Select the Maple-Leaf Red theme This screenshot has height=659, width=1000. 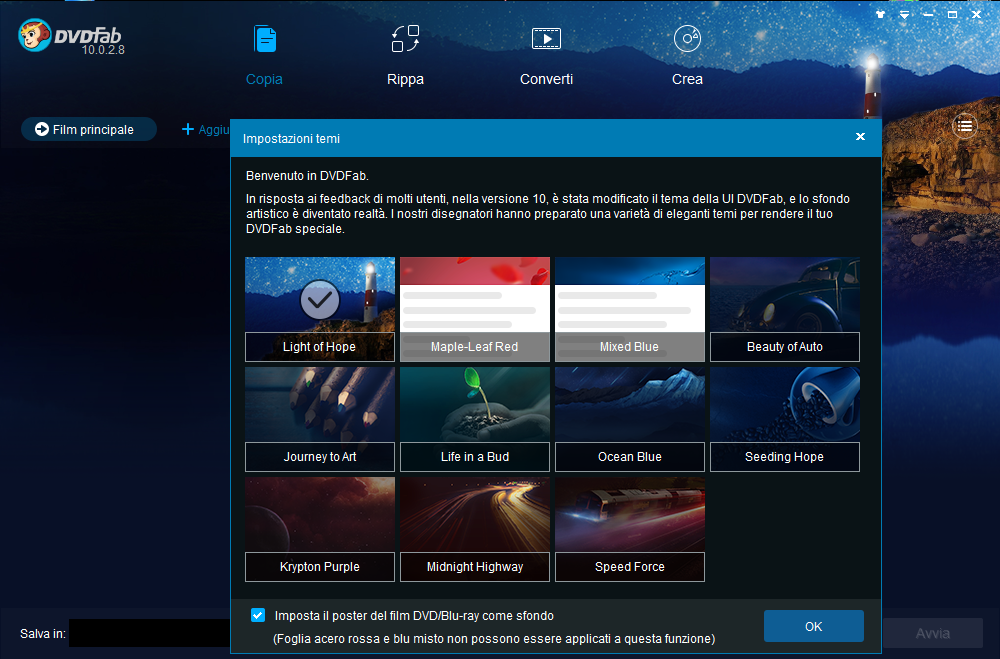[474, 309]
